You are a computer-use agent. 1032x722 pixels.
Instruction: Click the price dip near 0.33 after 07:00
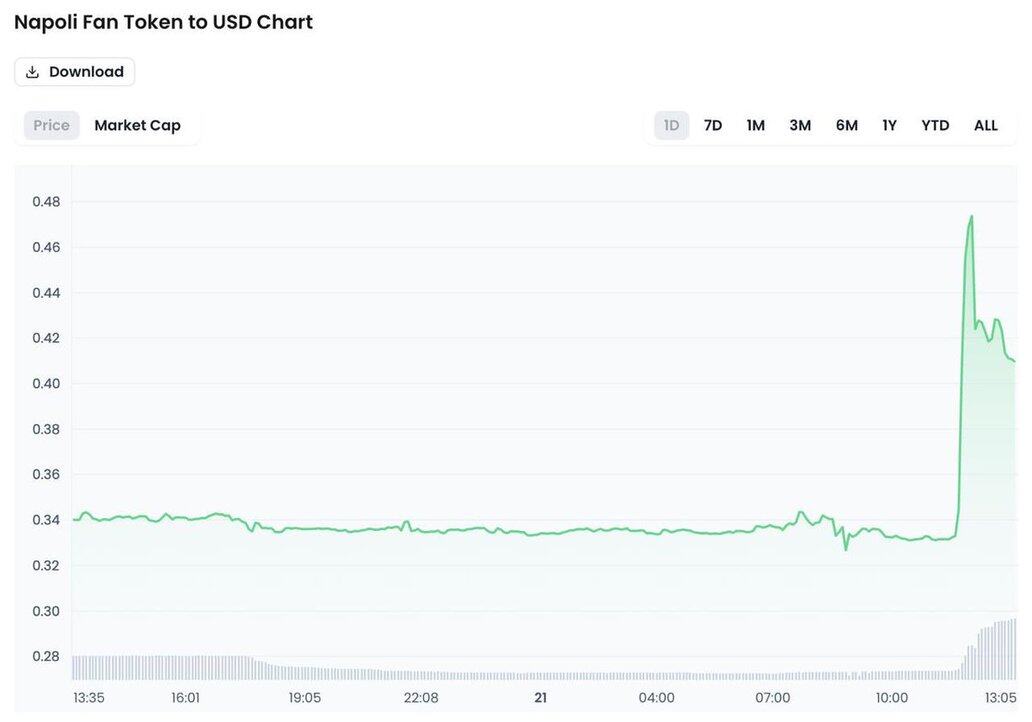point(846,548)
